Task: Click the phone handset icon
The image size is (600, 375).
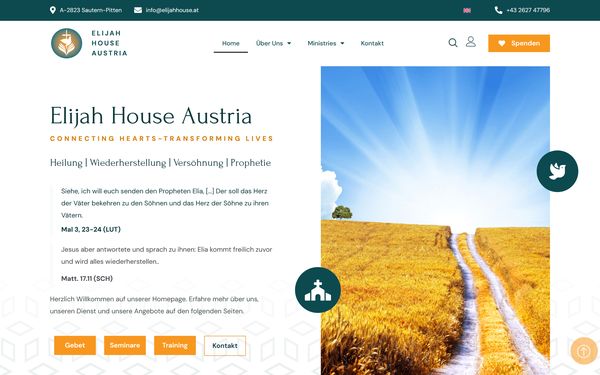Action: (x=498, y=10)
